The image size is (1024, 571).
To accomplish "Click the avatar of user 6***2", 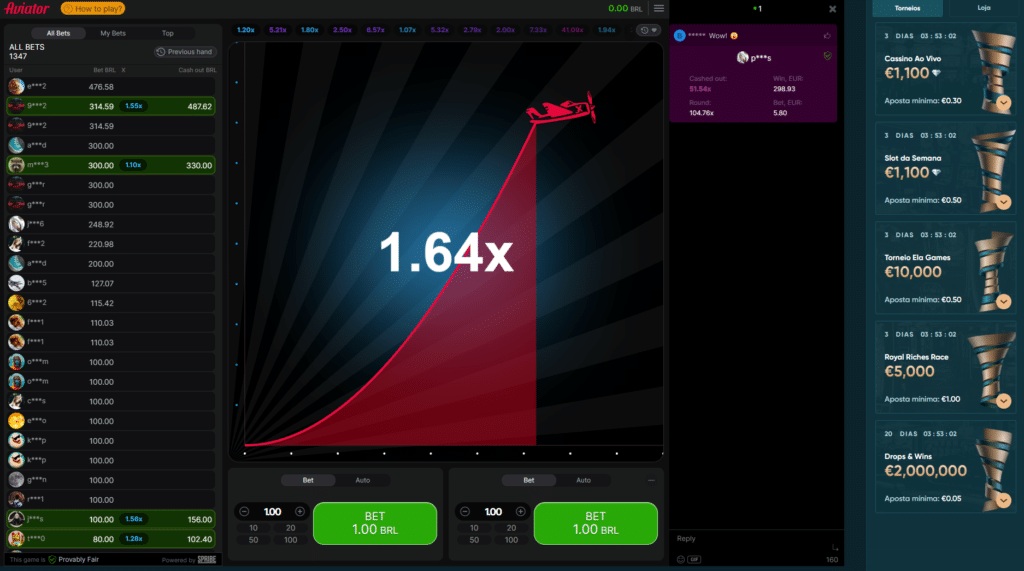I will [16, 302].
